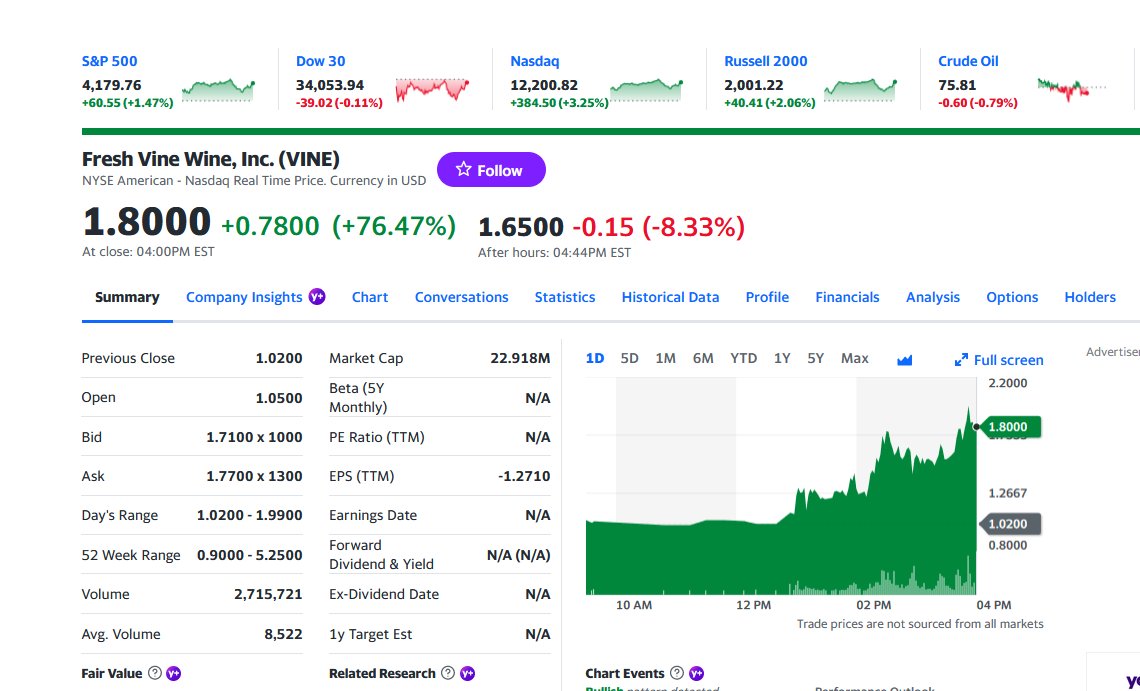The image size is (1140, 691).
Task: Click the 52 Week Range value 0.9000 - 5.2500
Action: click(249, 555)
